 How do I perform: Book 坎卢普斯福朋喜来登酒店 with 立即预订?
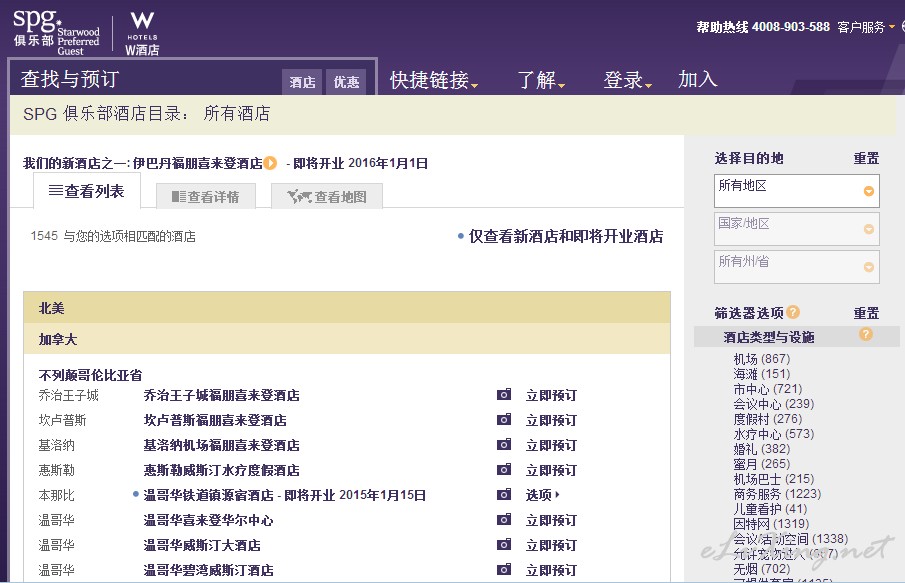[551, 420]
